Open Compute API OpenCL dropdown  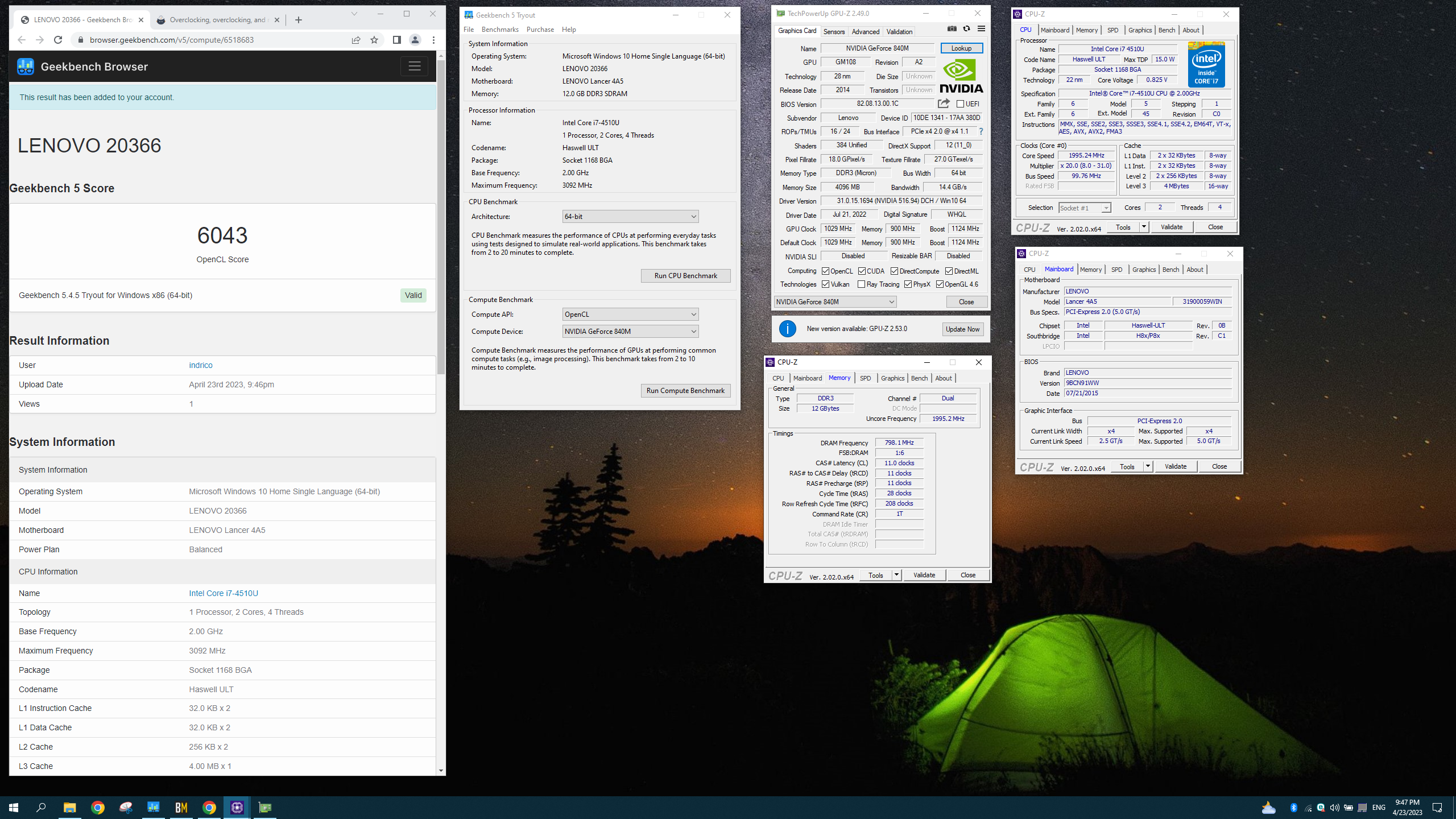coord(630,315)
